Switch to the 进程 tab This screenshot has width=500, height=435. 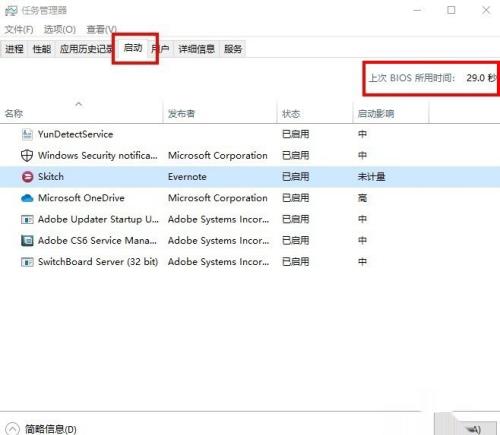pos(14,49)
